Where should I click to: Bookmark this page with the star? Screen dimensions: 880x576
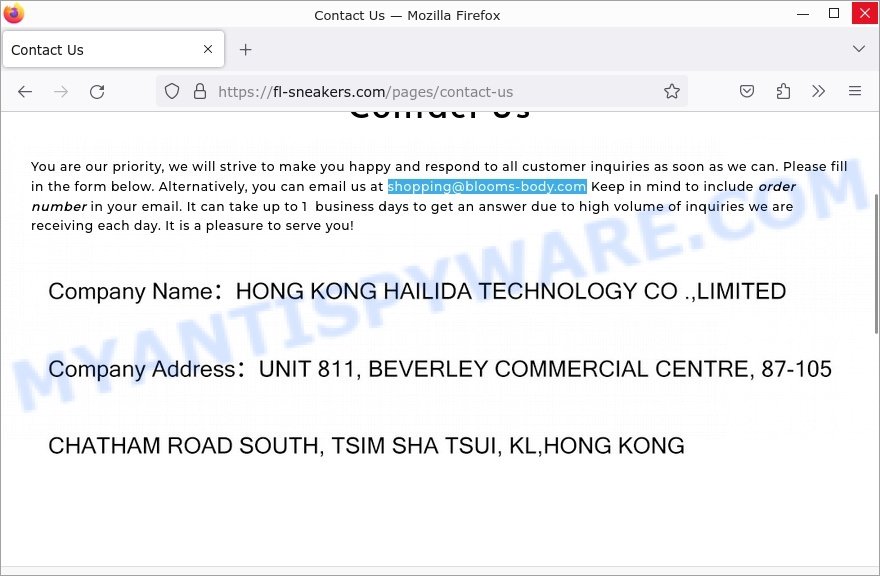[x=672, y=91]
